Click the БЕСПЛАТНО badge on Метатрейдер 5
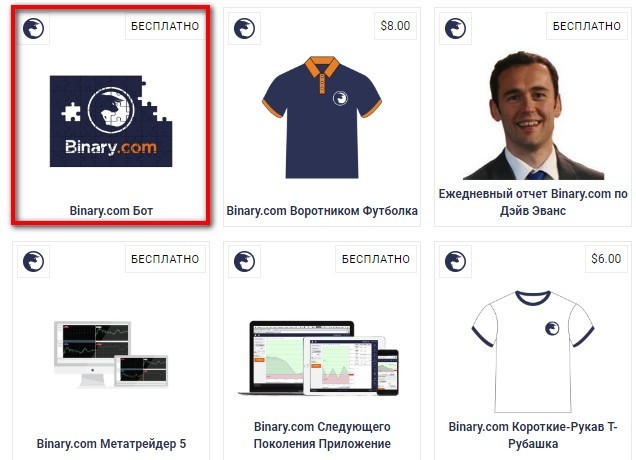 pos(165,259)
